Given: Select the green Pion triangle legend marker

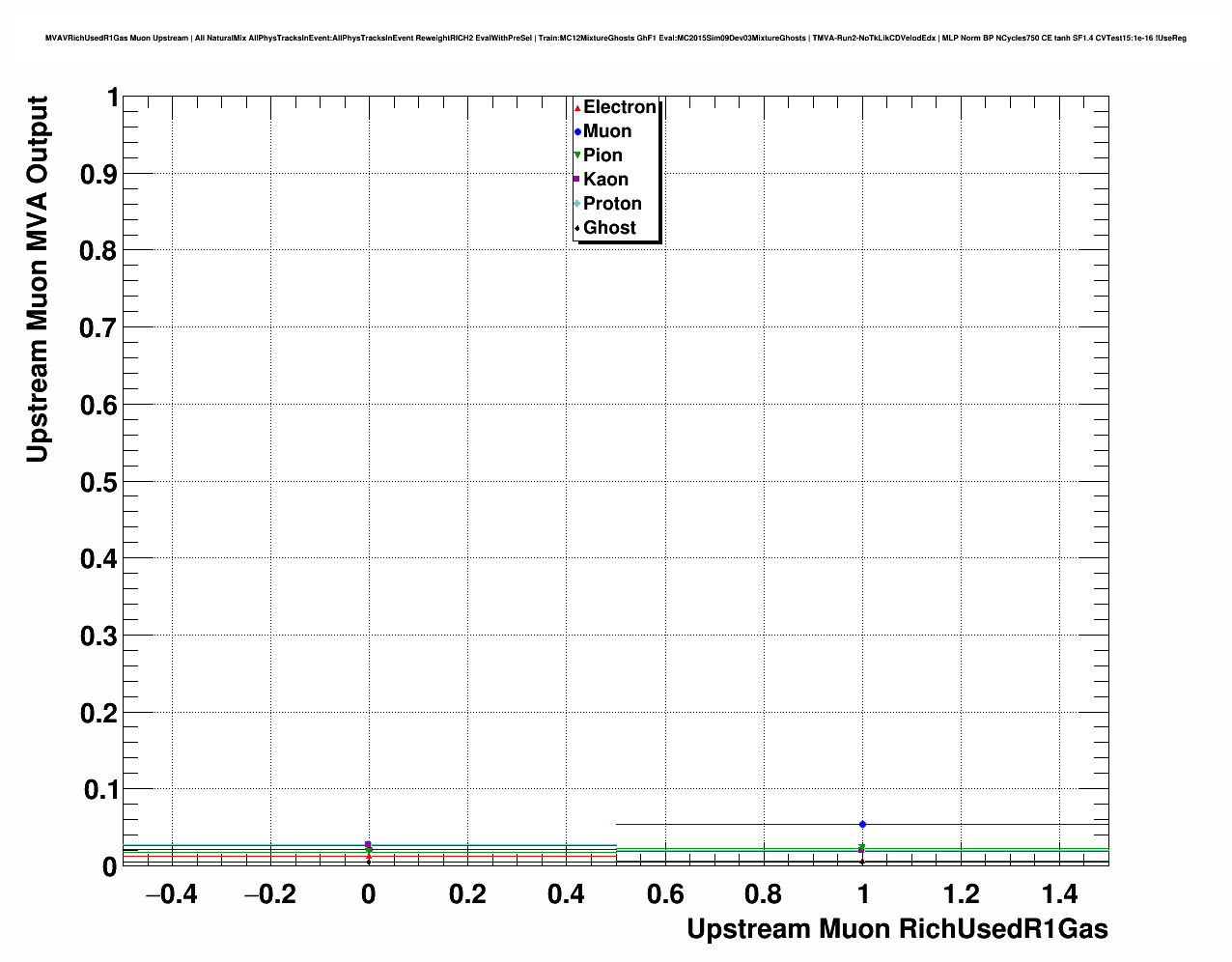Looking at the screenshot, I should pos(577,156).
